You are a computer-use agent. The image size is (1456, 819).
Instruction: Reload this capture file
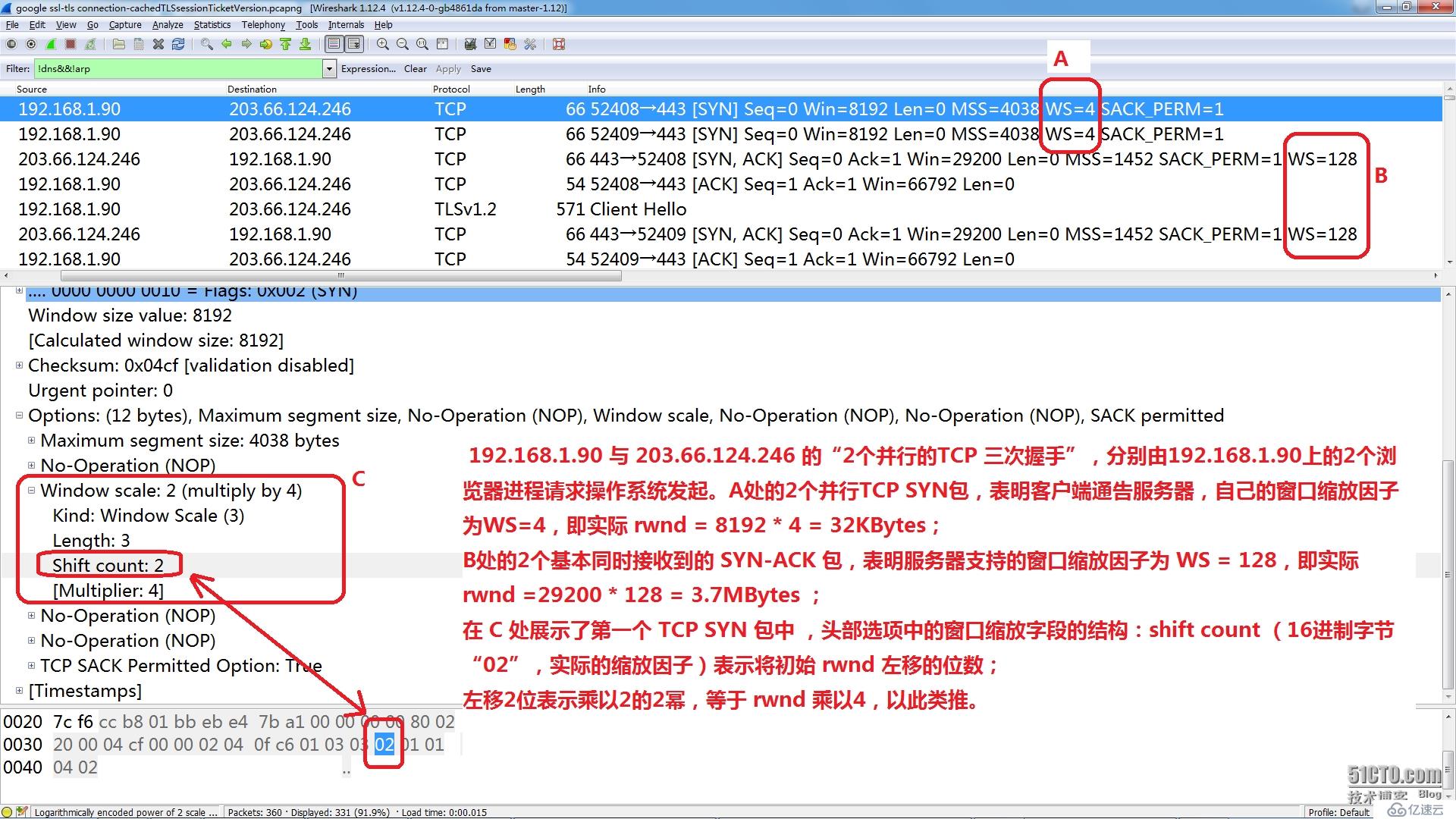(x=178, y=44)
